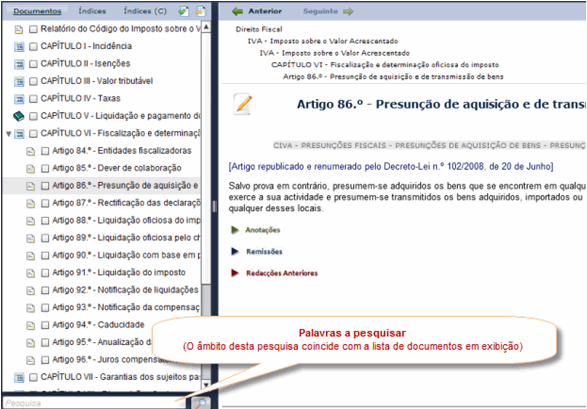Click the Artigo 86.º breadcrumb entry

tap(393, 77)
